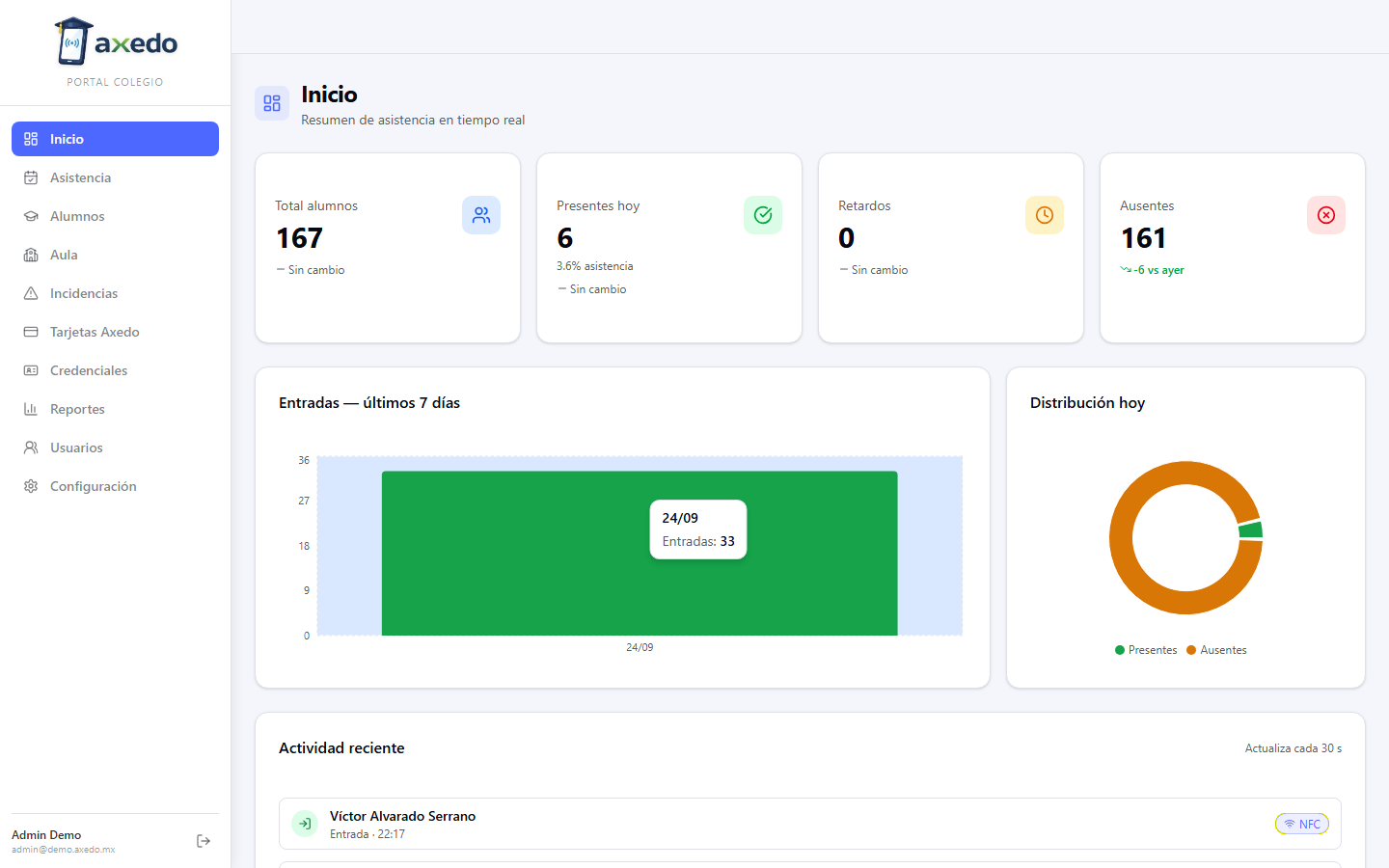Click the Configuración gear icon
Viewport: 1389px width, 868px height.
click(31, 486)
